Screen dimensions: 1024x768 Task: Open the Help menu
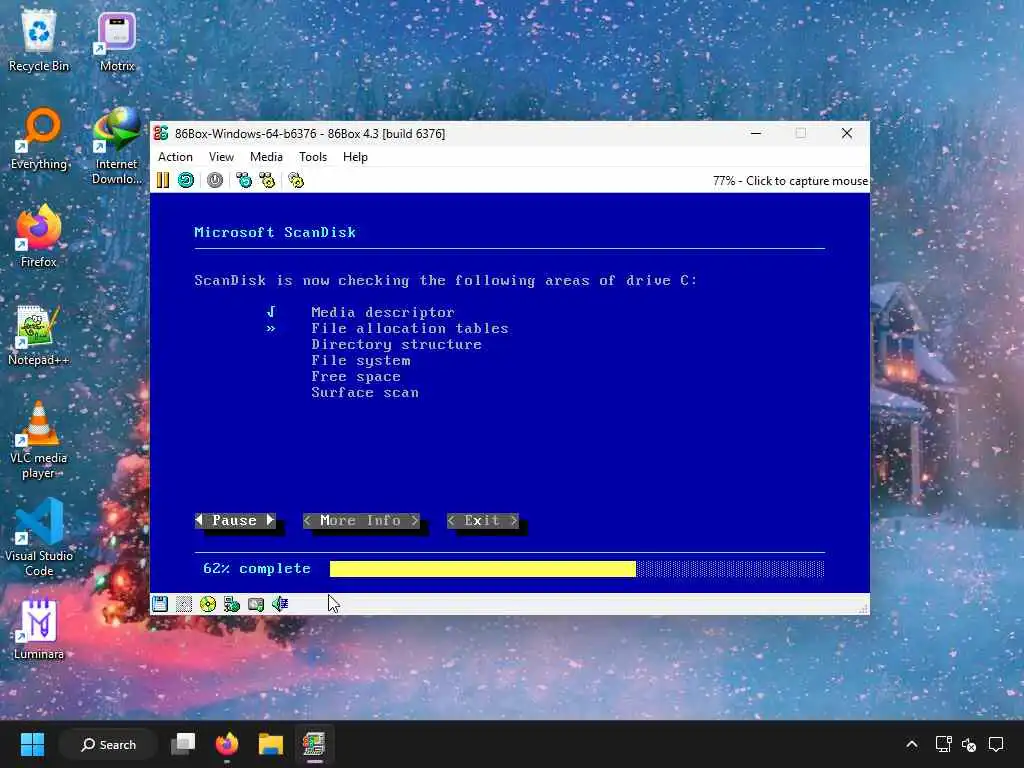pyautogui.click(x=355, y=157)
